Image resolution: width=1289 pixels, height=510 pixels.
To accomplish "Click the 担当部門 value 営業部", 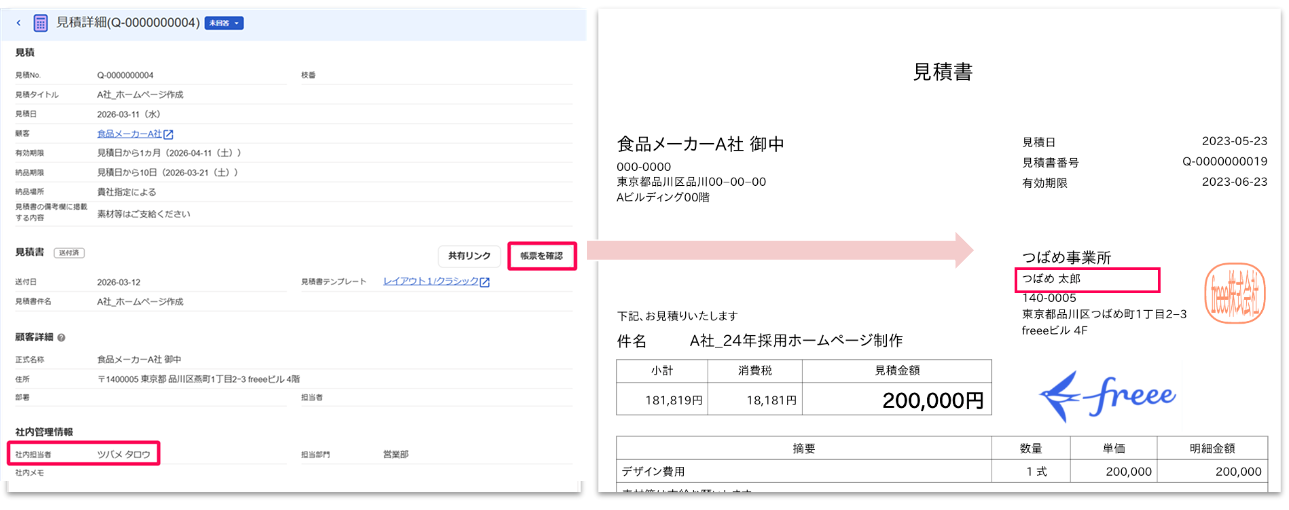I will pyautogui.click(x=396, y=454).
